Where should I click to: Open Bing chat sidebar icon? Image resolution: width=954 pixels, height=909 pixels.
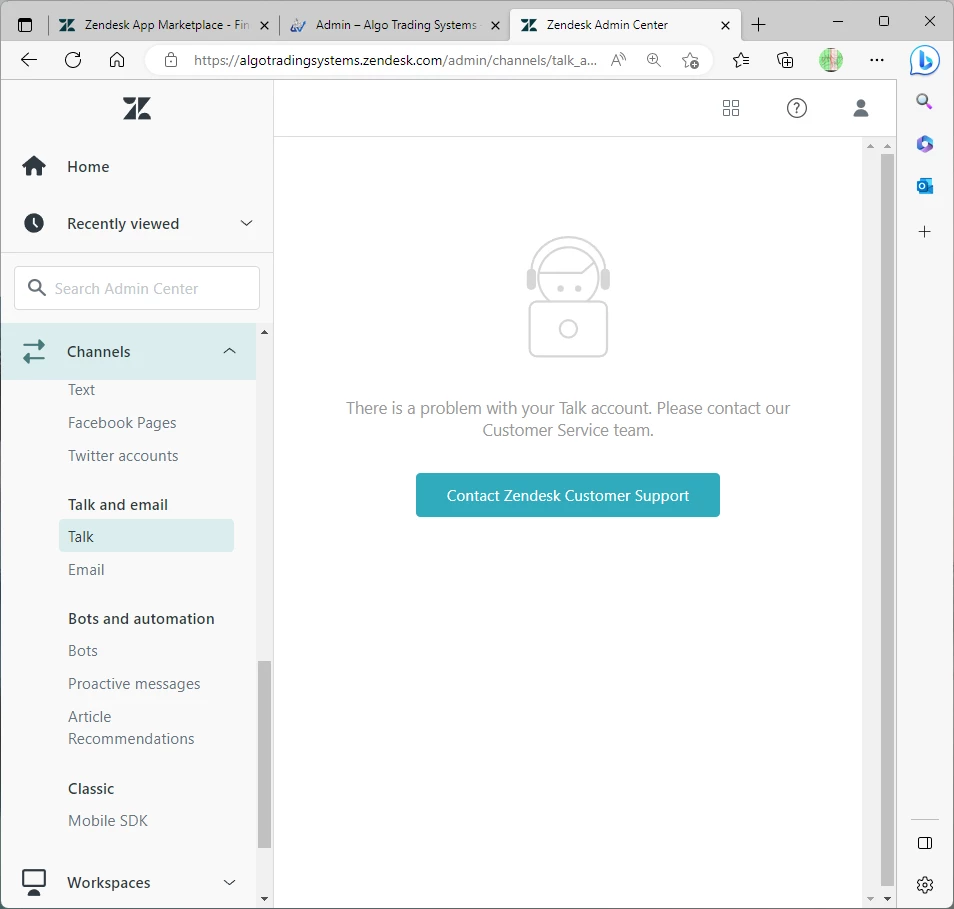click(924, 60)
